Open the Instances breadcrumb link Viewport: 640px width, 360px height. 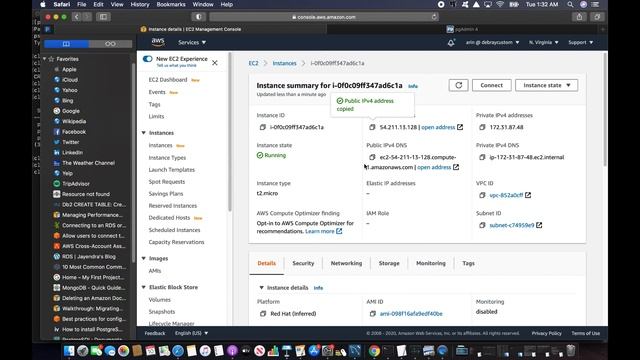pos(284,63)
